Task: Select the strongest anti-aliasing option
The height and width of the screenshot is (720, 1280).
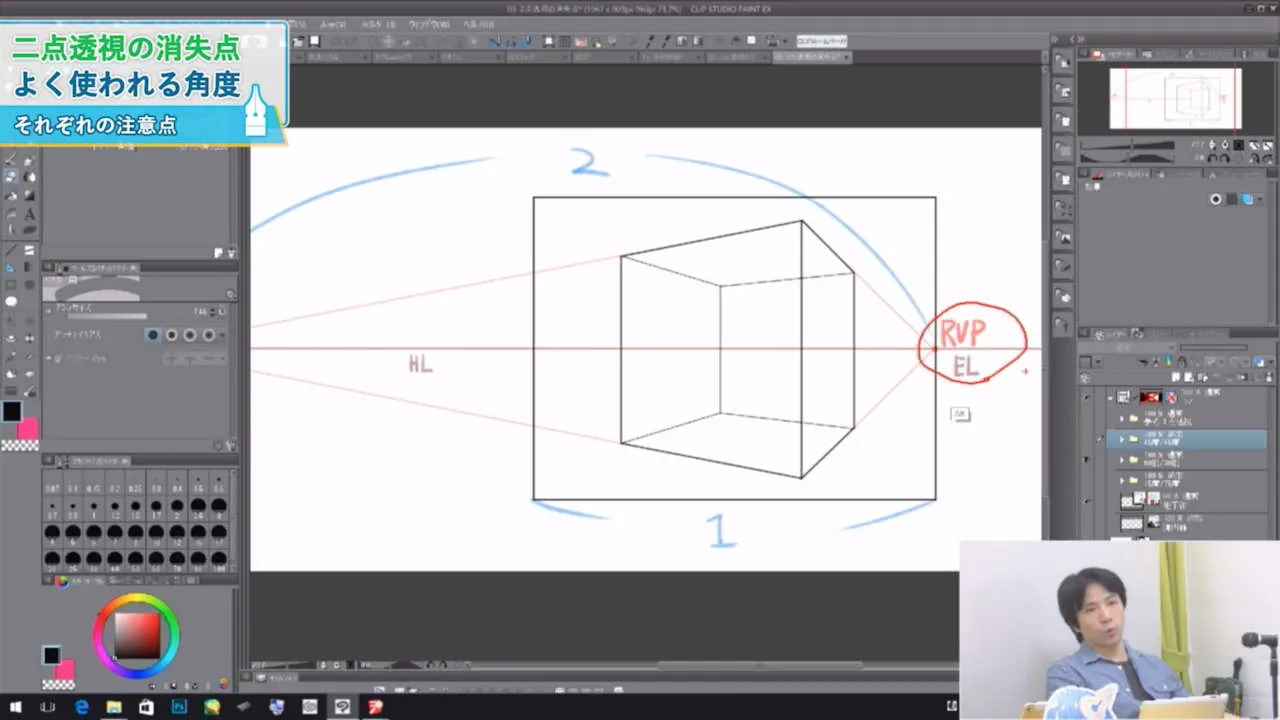Action: (209, 335)
